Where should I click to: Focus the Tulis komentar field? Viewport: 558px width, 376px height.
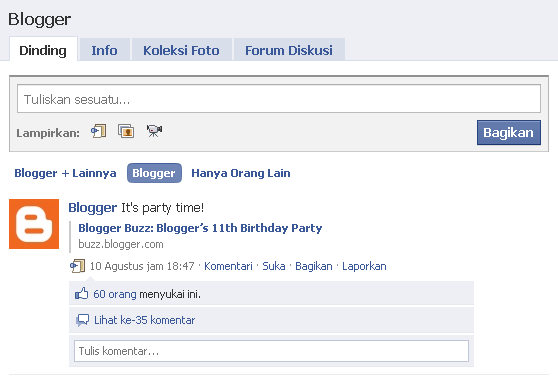pos(271,351)
